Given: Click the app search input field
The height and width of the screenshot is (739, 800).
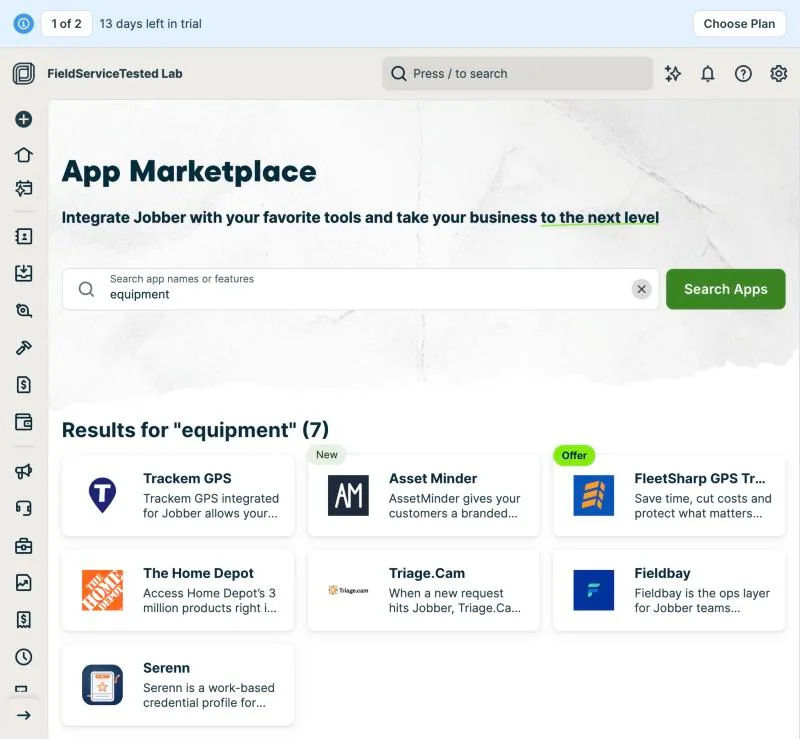Looking at the screenshot, I should point(360,289).
